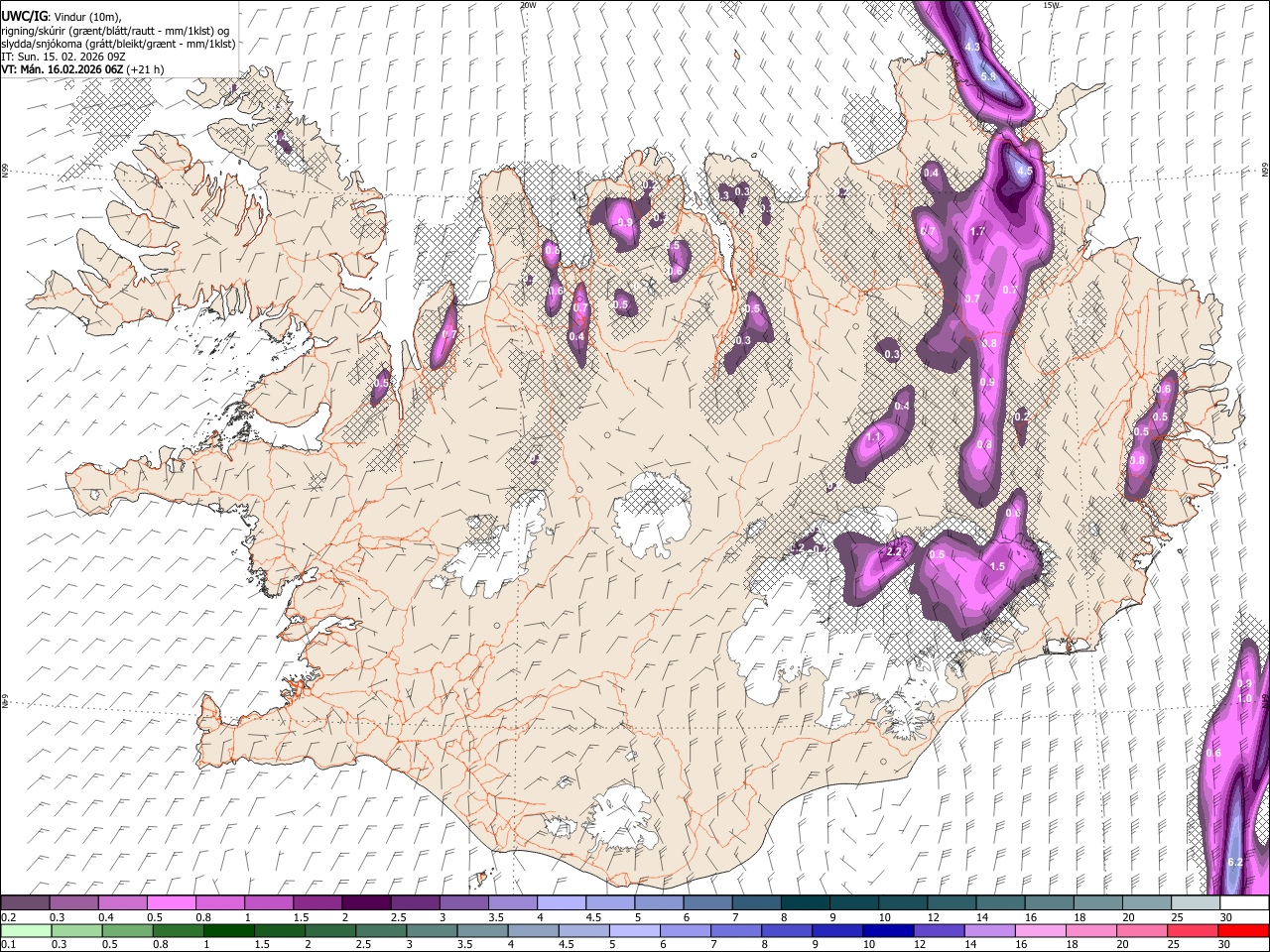This screenshot has height=952, width=1270.
Task: Select the 4.5 map value in the northeast
Action: point(1025,171)
